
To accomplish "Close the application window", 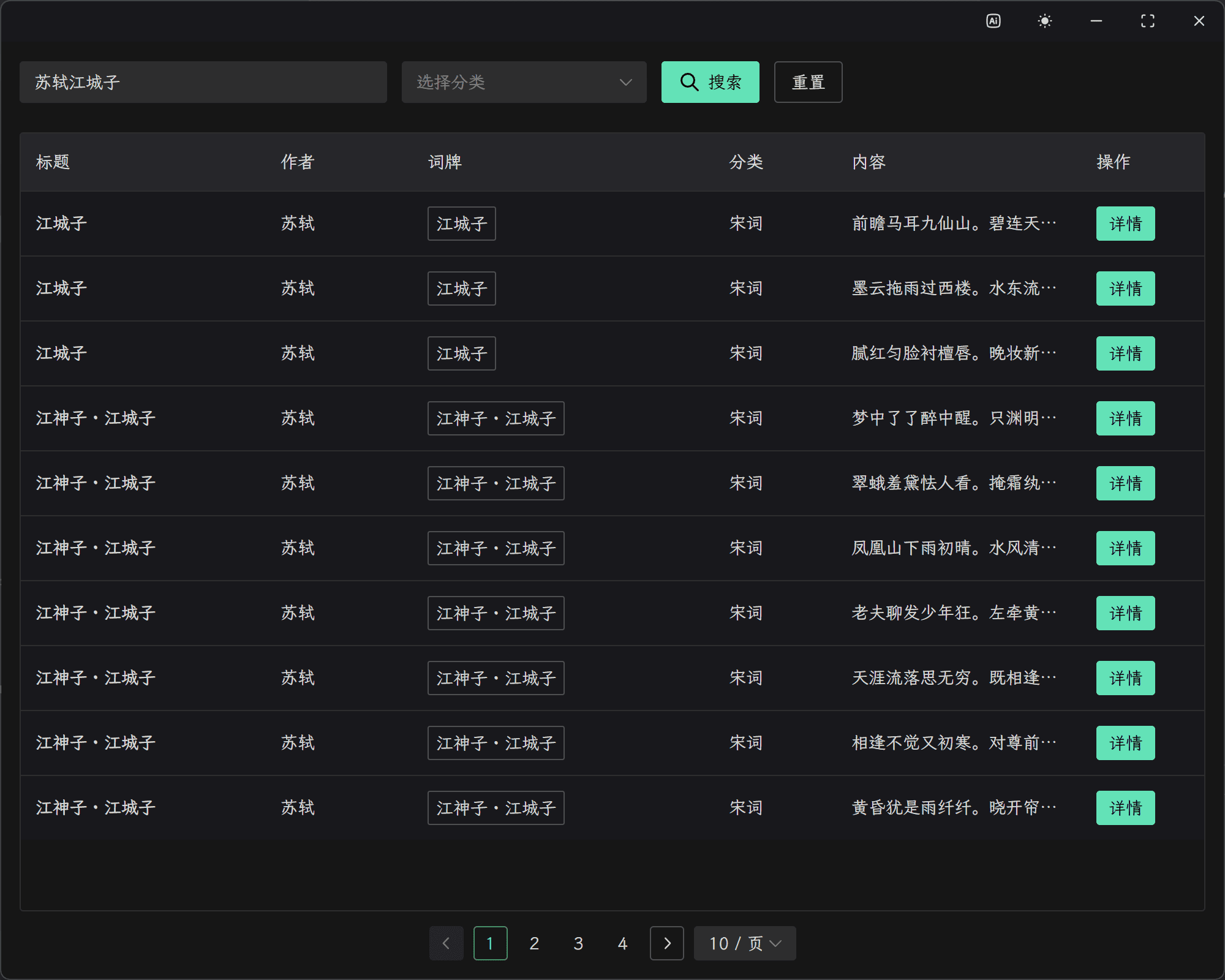I will [x=1199, y=21].
